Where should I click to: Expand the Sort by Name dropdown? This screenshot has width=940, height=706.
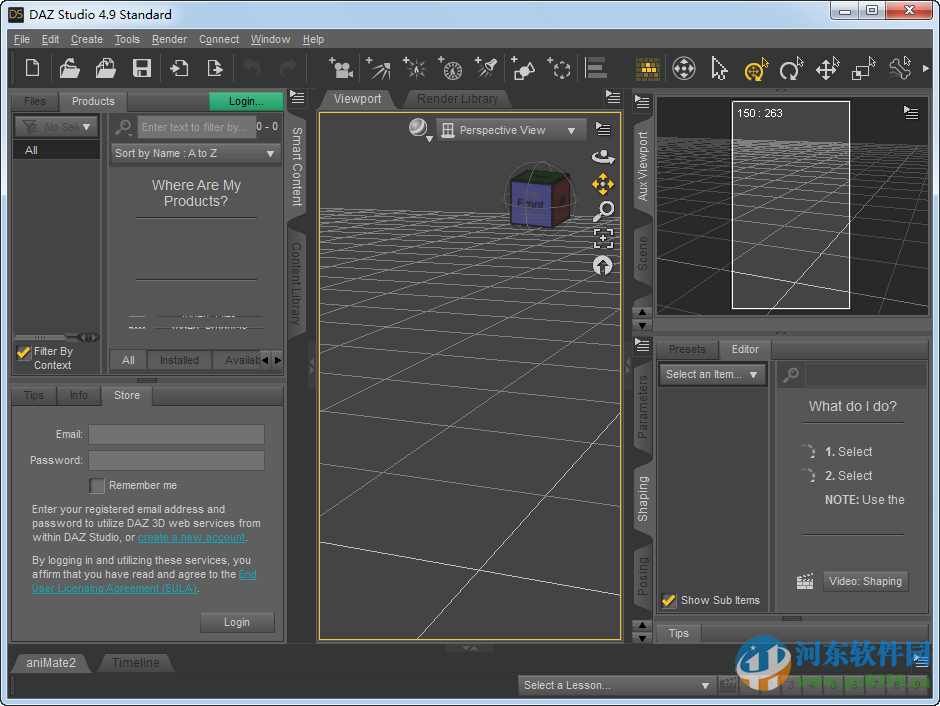coord(195,153)
